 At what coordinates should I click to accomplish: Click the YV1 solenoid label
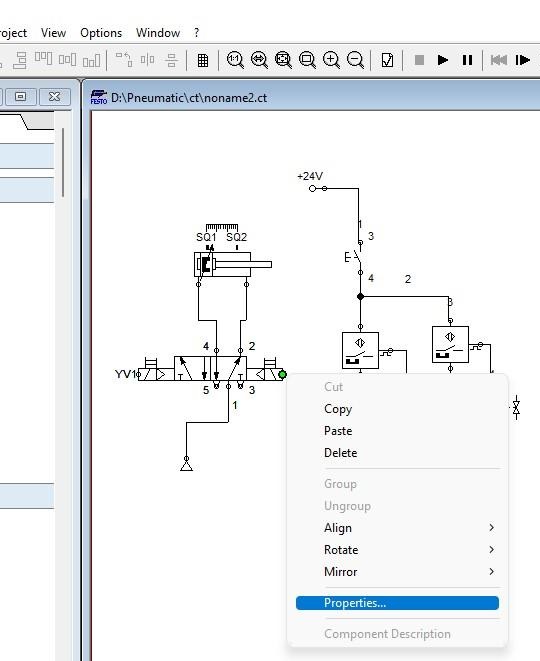point(125,374)
